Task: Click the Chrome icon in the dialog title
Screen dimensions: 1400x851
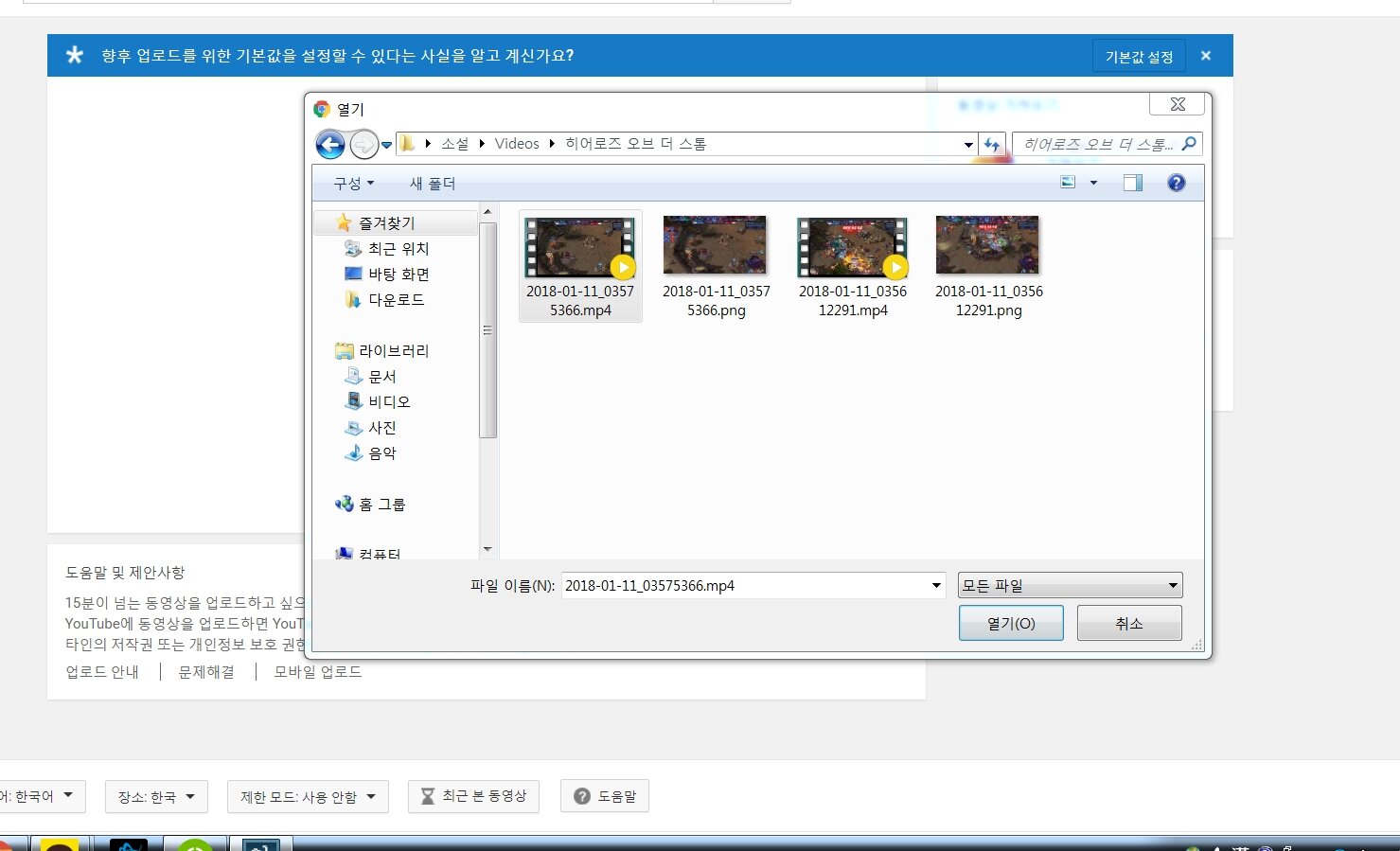Action: [x=322, y=109]
